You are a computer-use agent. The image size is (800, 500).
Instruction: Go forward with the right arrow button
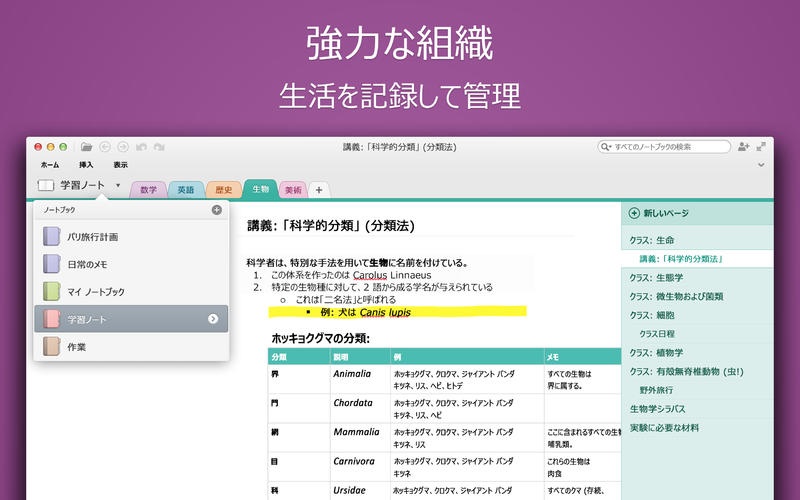(x=123, y=147)
